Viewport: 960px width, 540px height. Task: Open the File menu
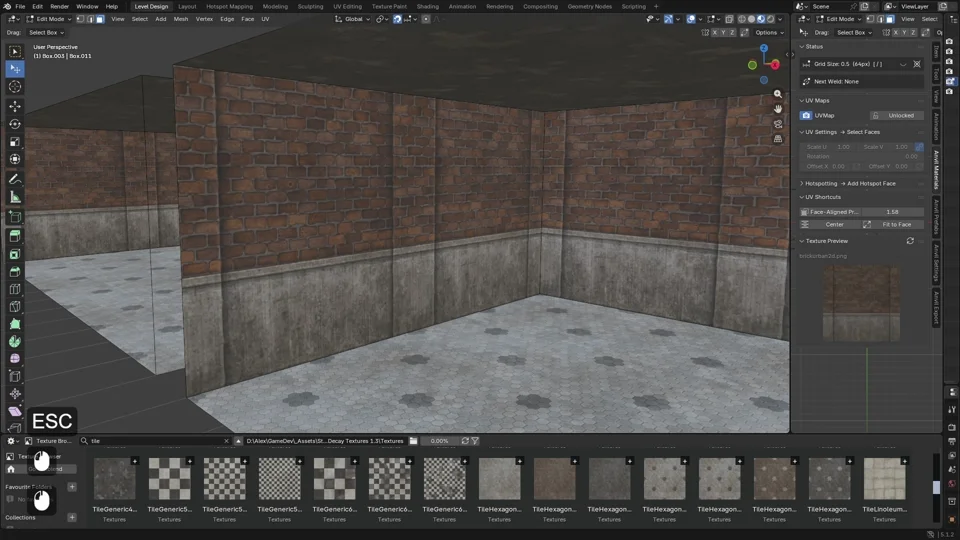click(20, 6)
